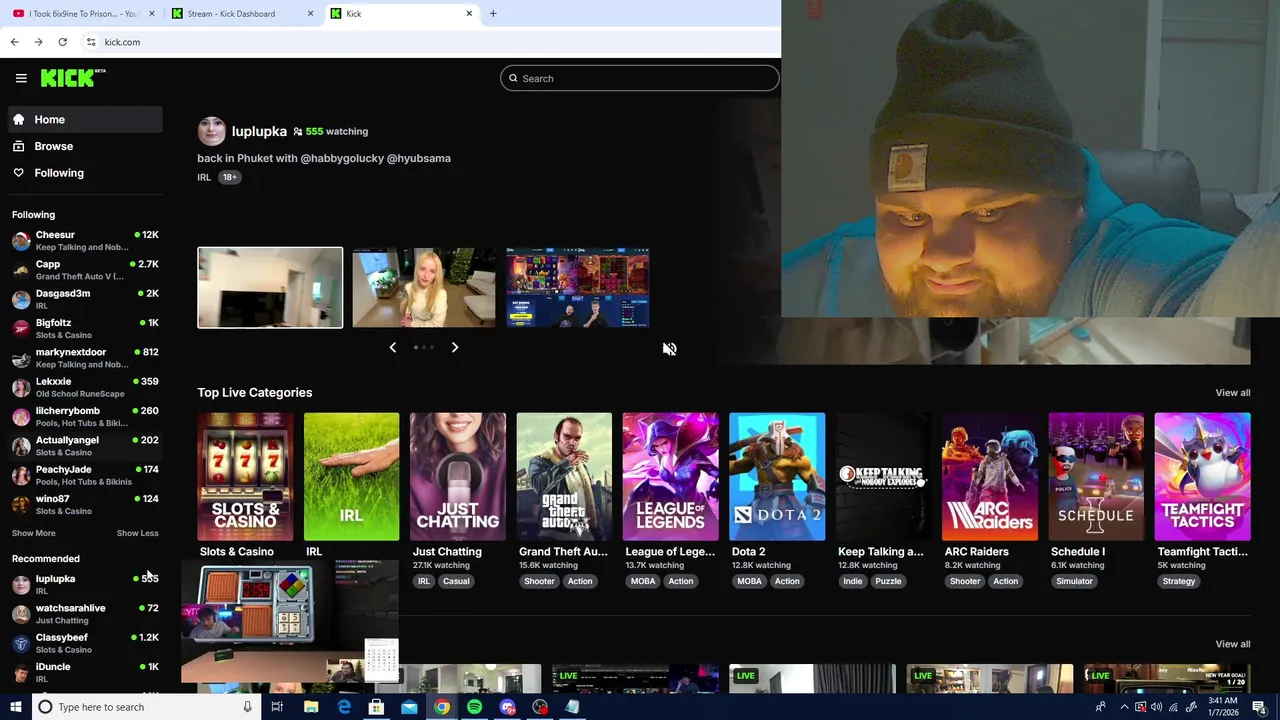Viewport: 1280px width, 720px height.
Task: Open File Explorer from the taskbar
Action: tap(311, 707)
